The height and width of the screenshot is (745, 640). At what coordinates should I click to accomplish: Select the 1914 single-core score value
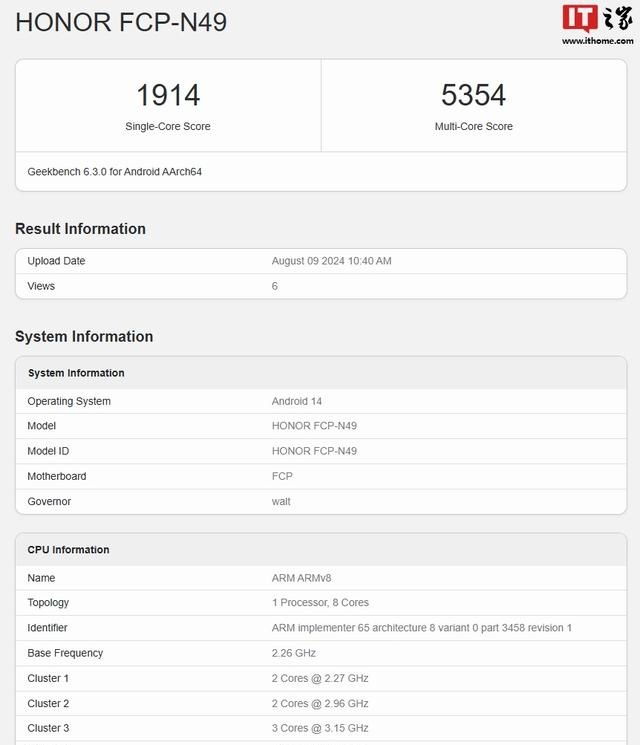point(168,95)
